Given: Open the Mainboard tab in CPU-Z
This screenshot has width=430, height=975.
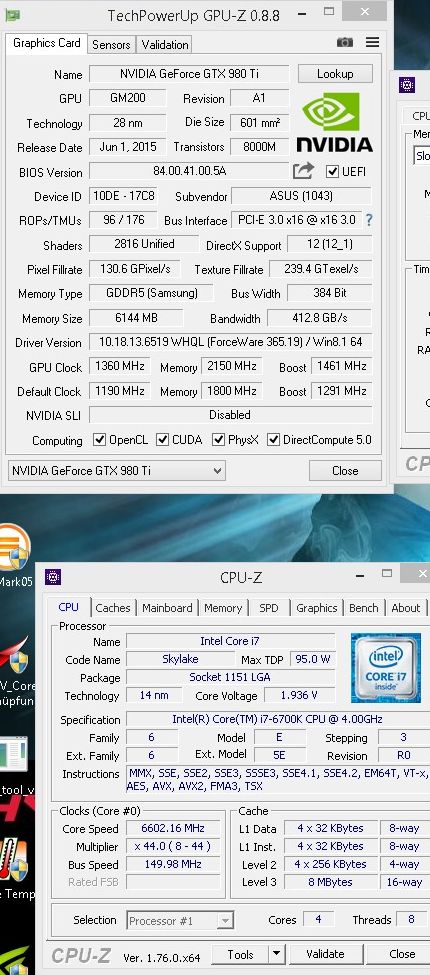Looking at the screenshot, I should click(x=167, y=608).
